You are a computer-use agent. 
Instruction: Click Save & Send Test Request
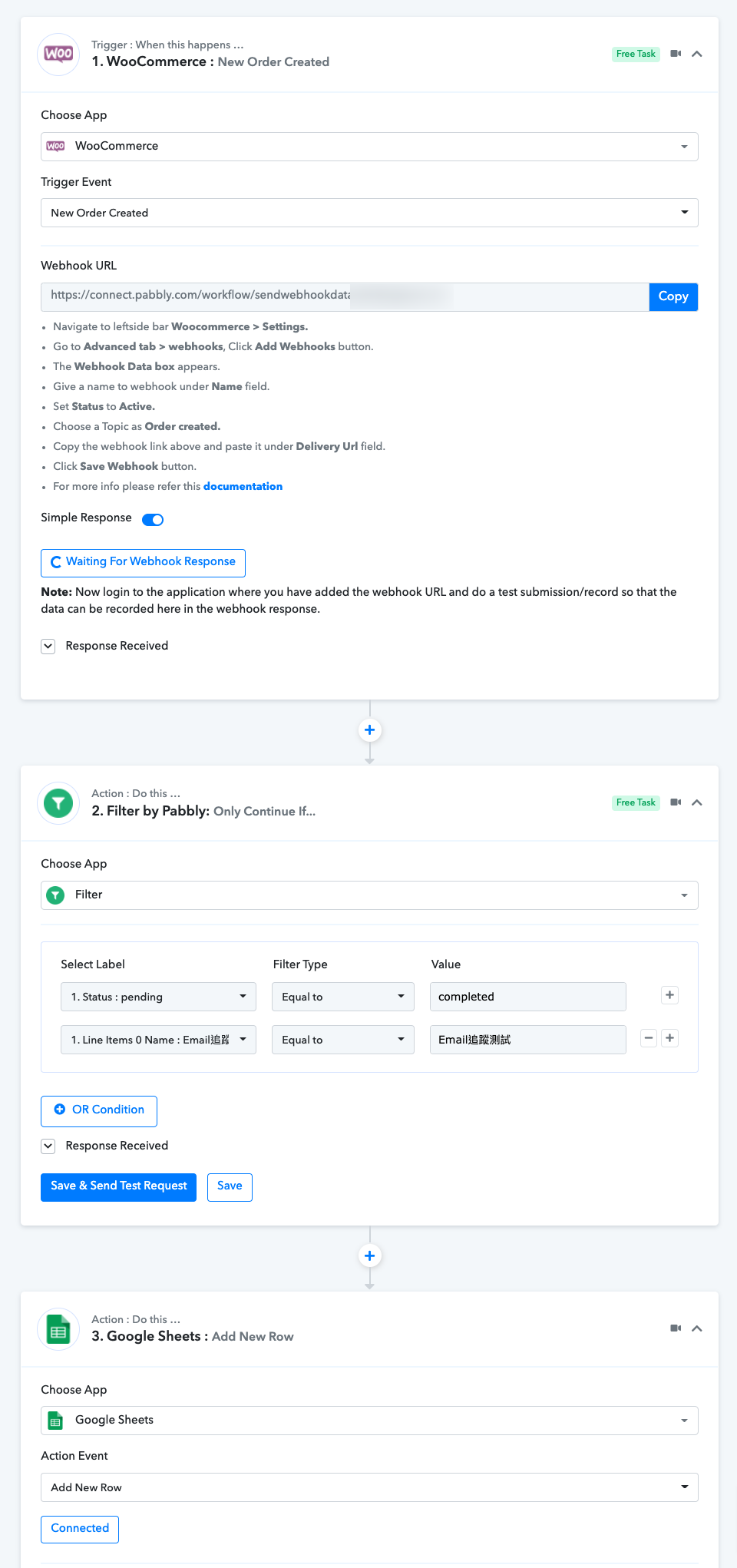[x=118, y=1187]
